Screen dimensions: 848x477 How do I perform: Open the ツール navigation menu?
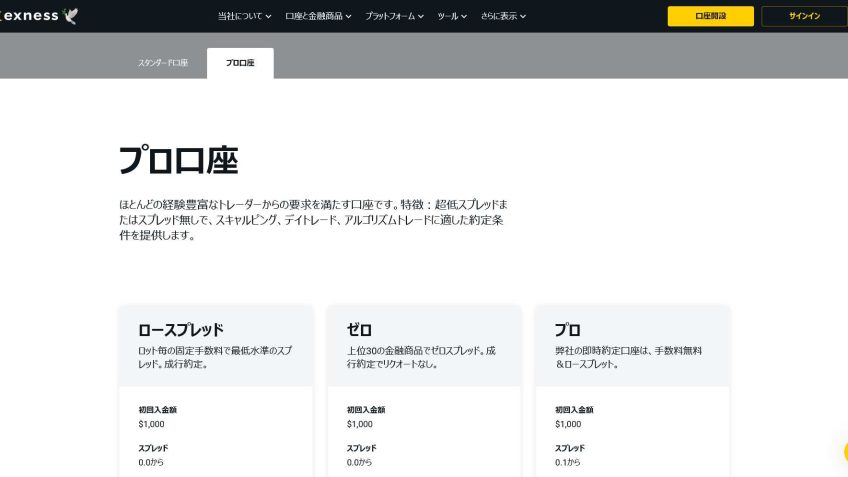tap(452, 16)
